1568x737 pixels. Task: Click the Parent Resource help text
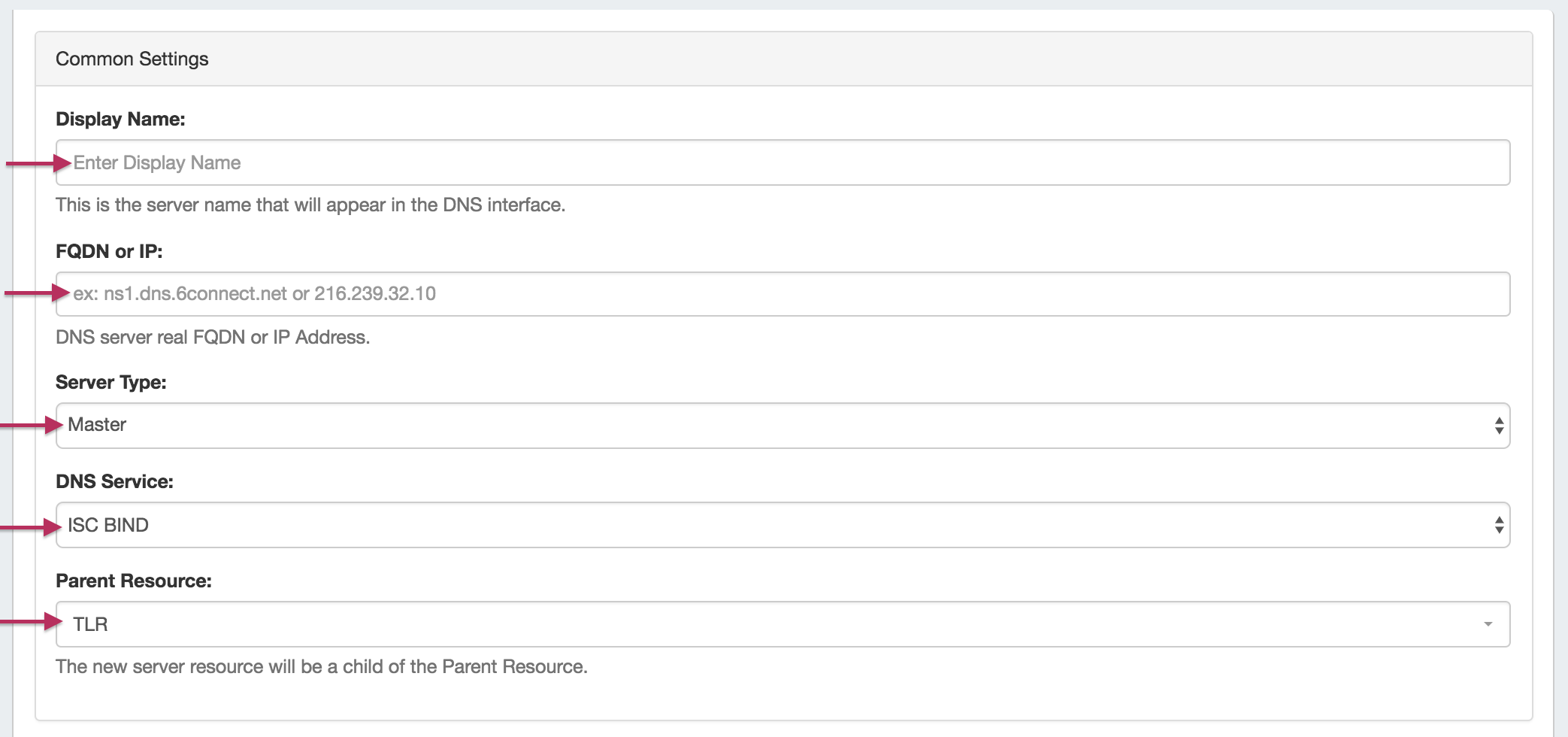click(322, 666)
